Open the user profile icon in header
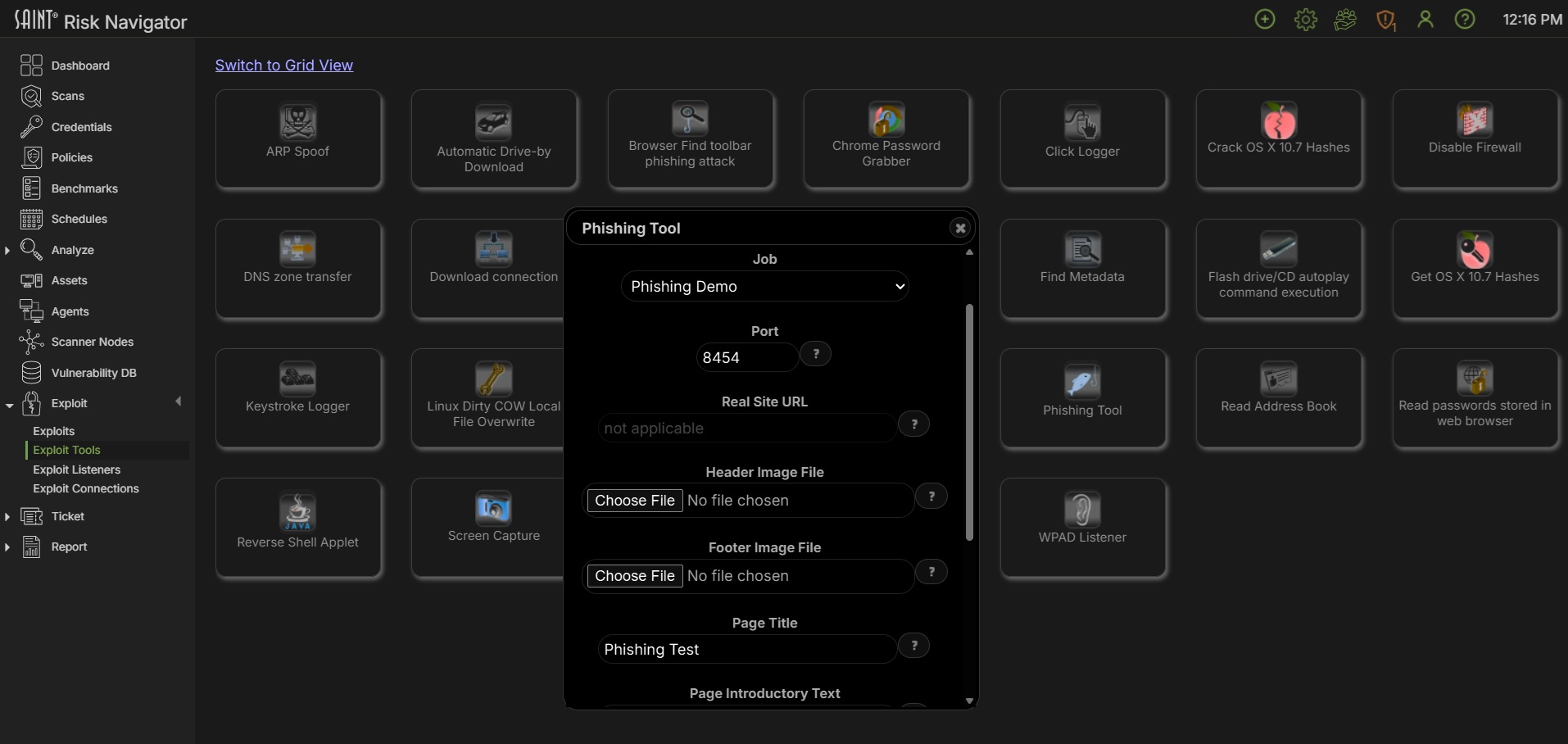The height and width of the screenshot is (744, 1568). [1425, 19]
